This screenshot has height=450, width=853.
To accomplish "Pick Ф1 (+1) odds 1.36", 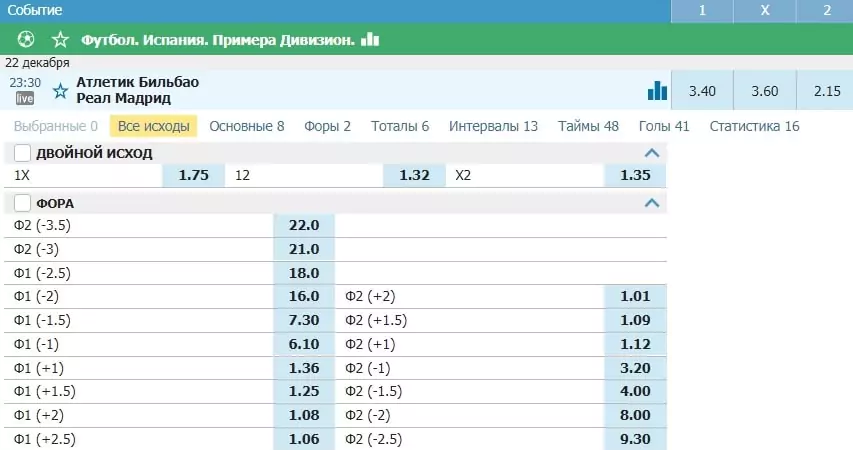I will pos(304,368).
